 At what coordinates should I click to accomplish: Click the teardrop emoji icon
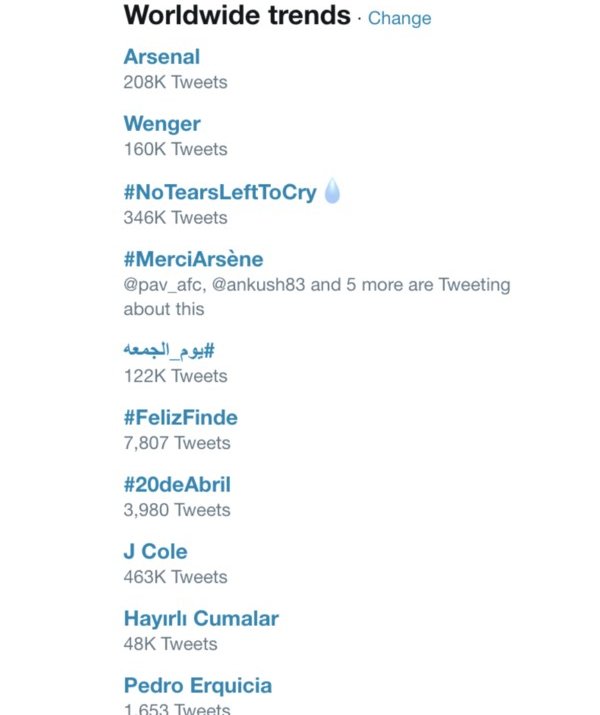point(333,191)
